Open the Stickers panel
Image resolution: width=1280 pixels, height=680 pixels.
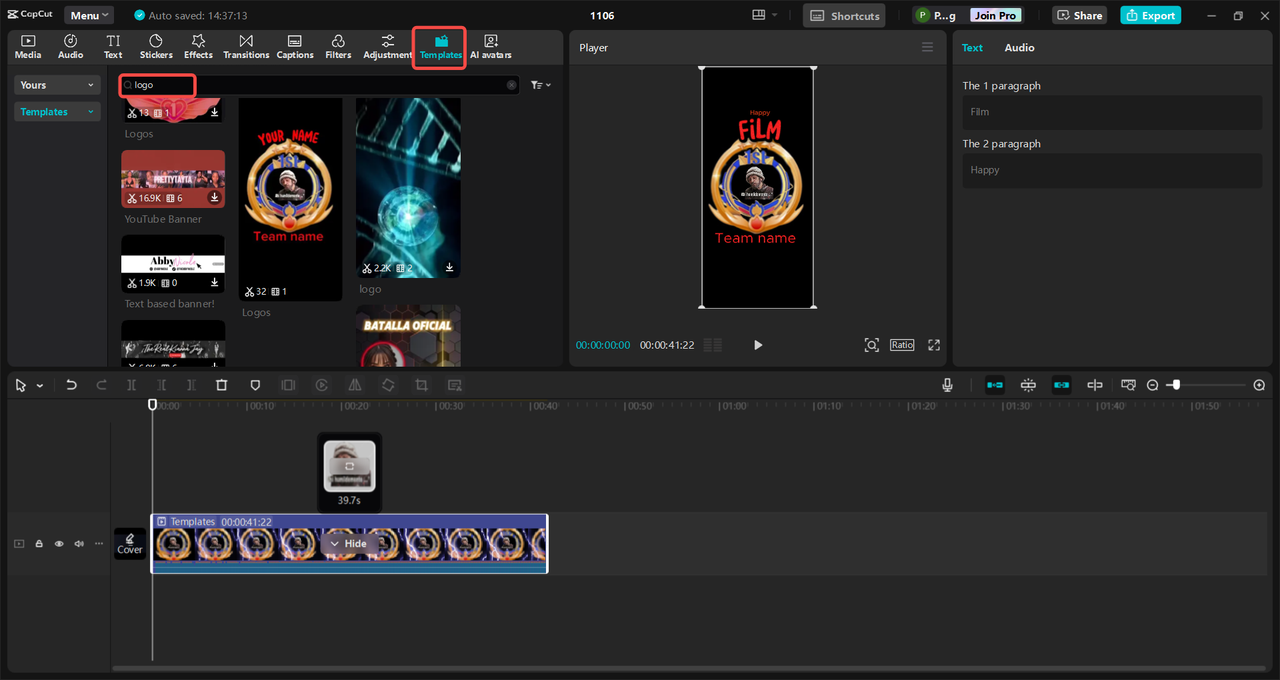point(156,46)
